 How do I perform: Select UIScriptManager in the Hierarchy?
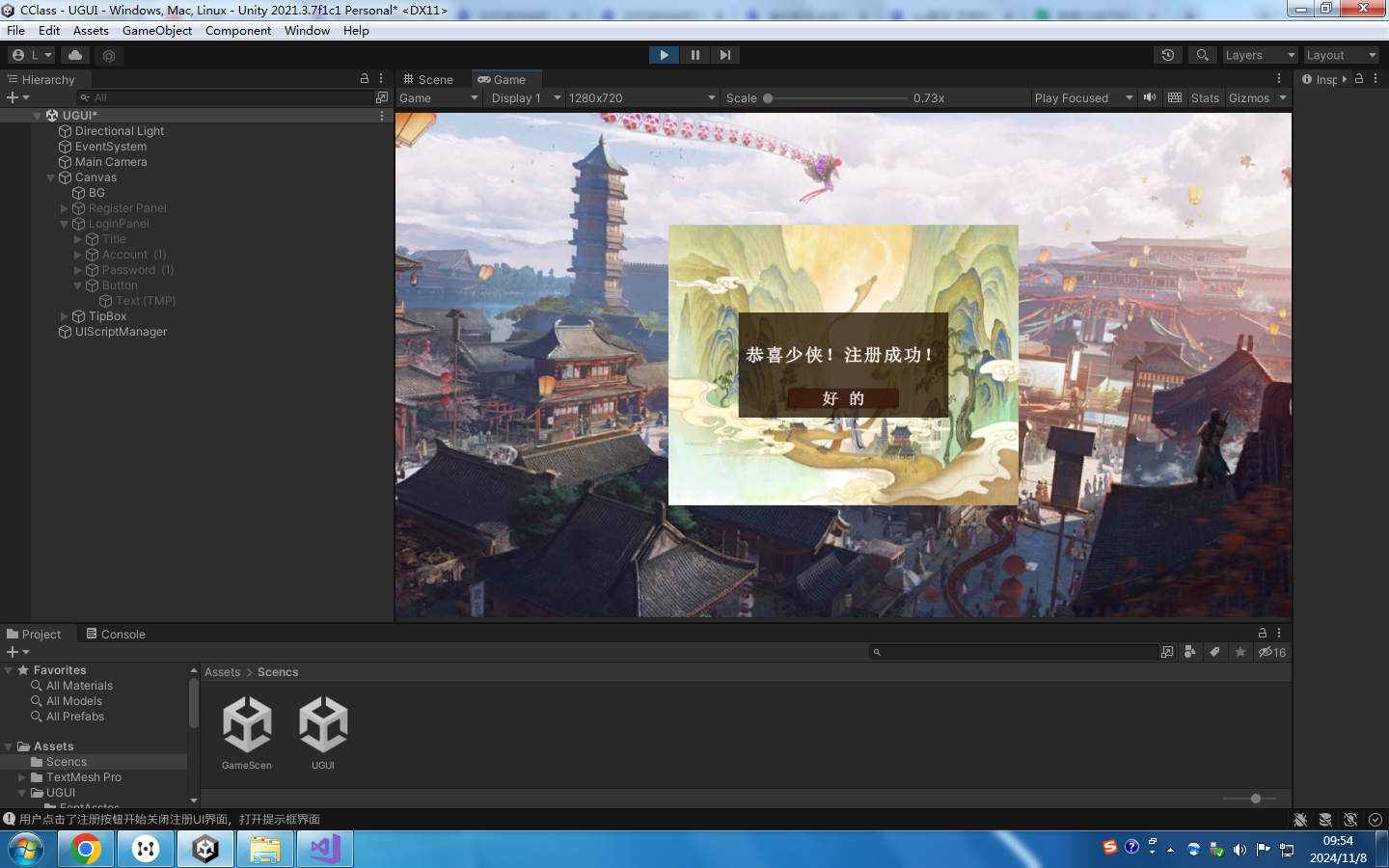click(121, 332)
